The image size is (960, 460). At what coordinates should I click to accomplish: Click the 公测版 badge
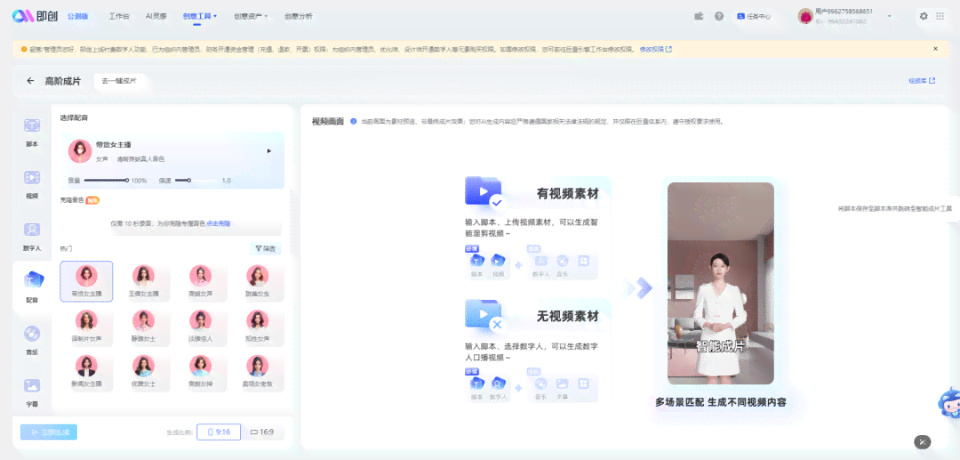tap(78, 17)
